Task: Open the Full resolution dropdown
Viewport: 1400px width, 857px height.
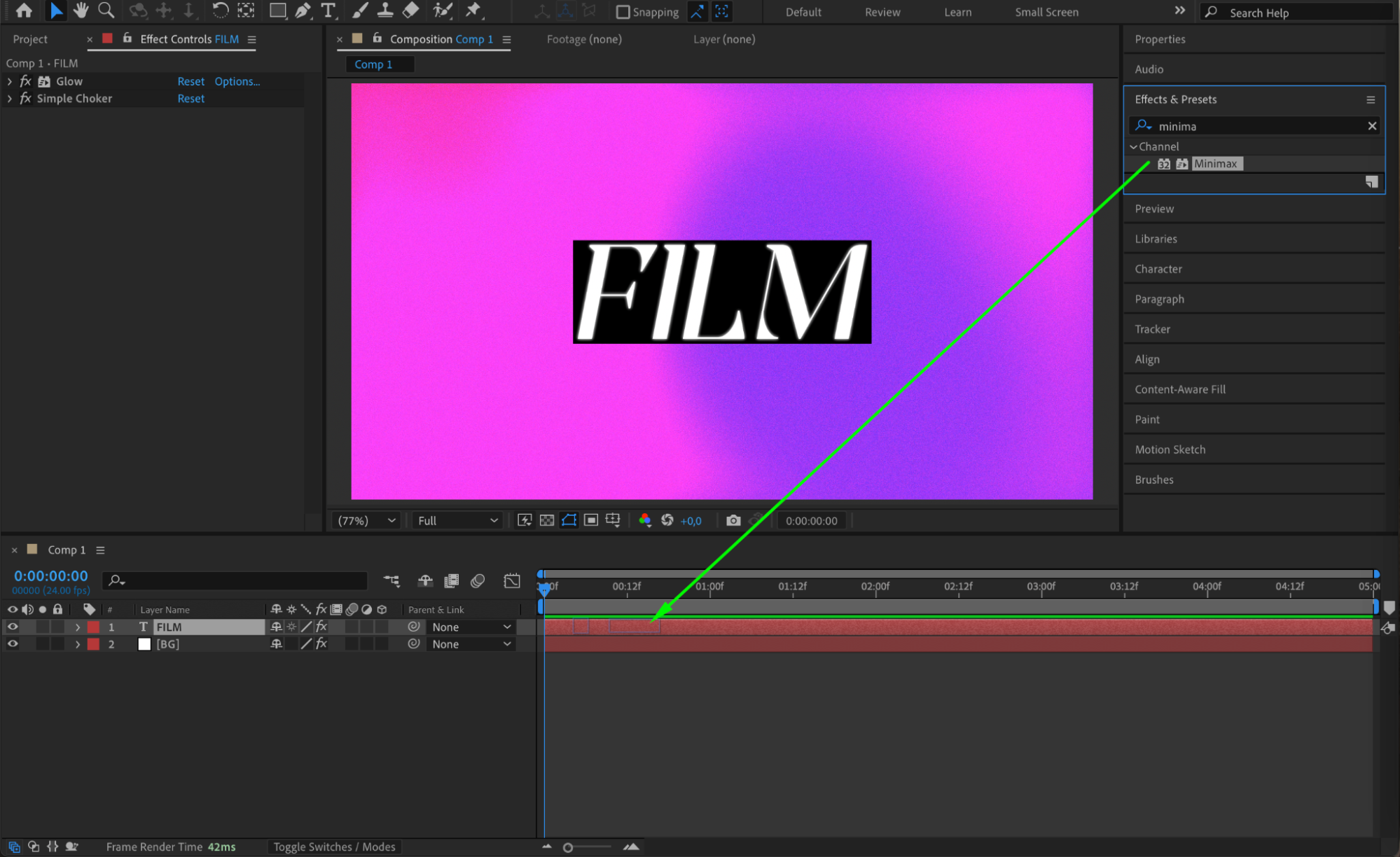Action: click(x=457, y=520)
